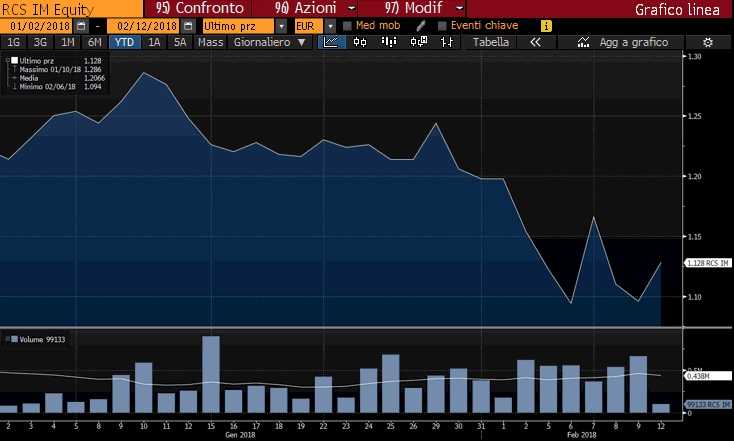Select the line chart type icon

tap(331, 42)
